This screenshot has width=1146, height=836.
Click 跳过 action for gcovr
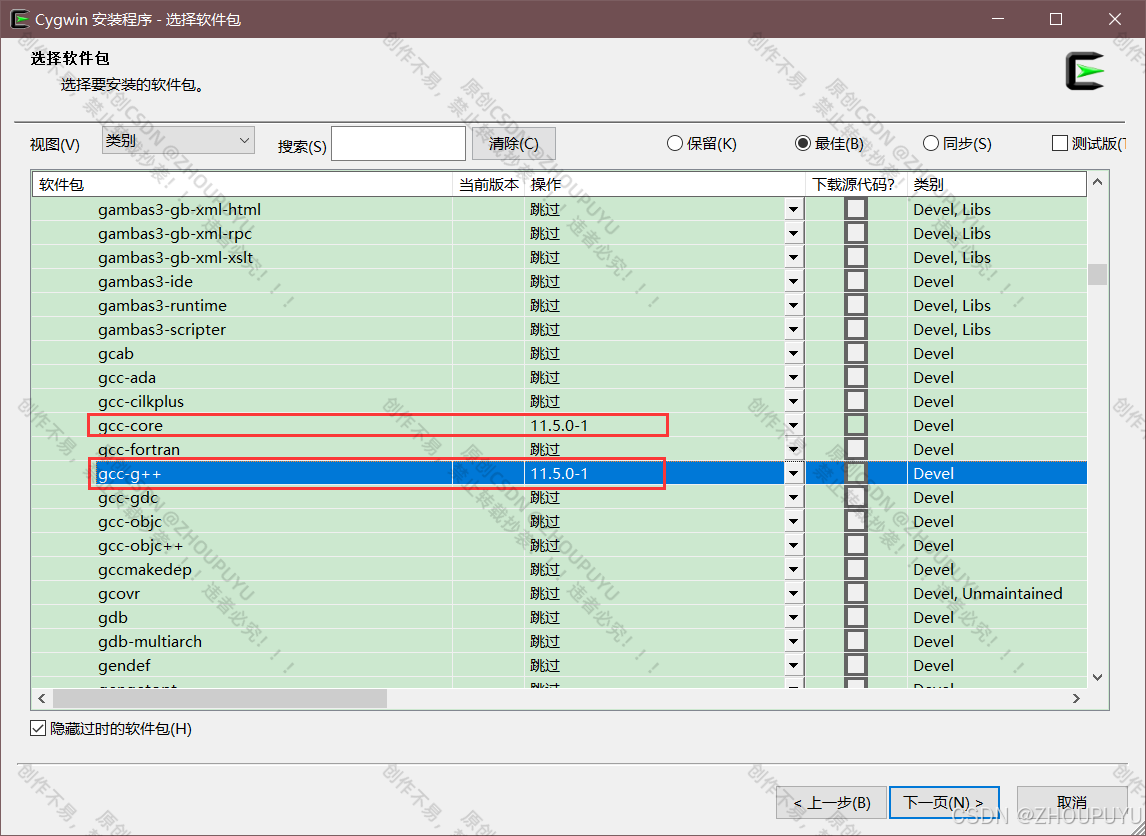click(545, 593)
